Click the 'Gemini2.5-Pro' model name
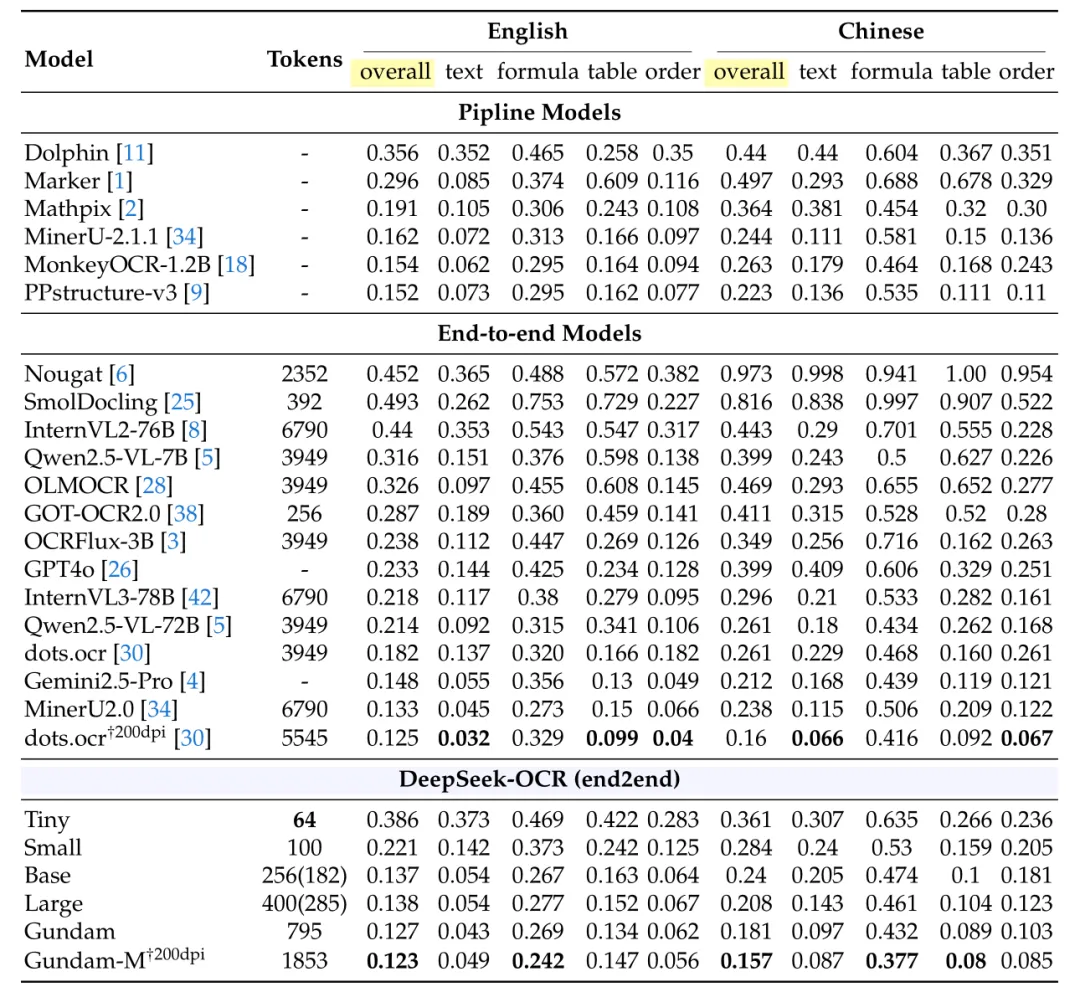This screenshot has width=1080, height=992. (x=98, y=681)
